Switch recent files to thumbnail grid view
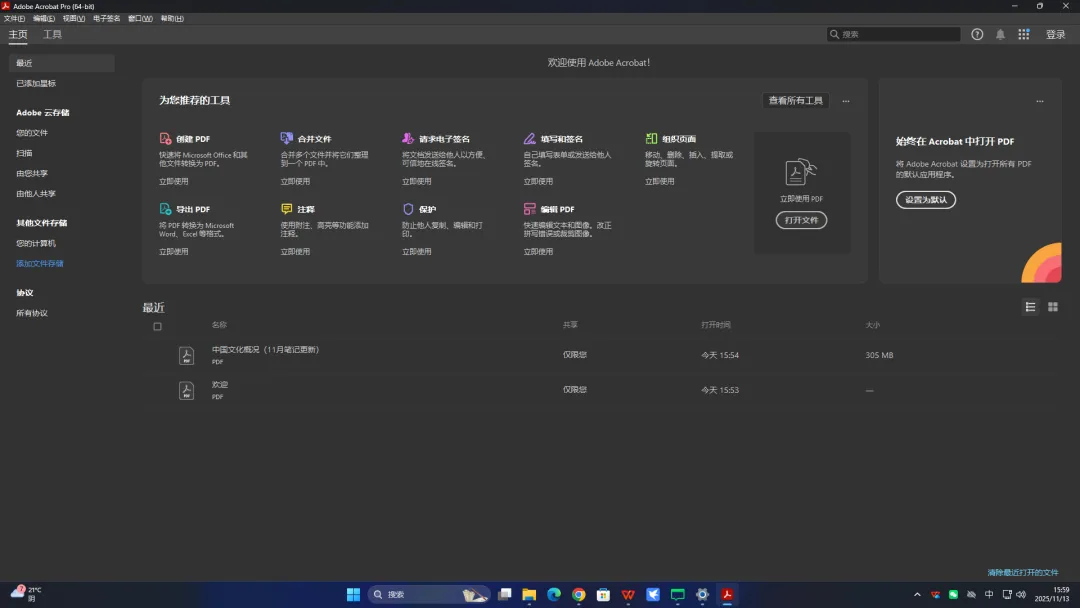 (x=1052, y=307)
